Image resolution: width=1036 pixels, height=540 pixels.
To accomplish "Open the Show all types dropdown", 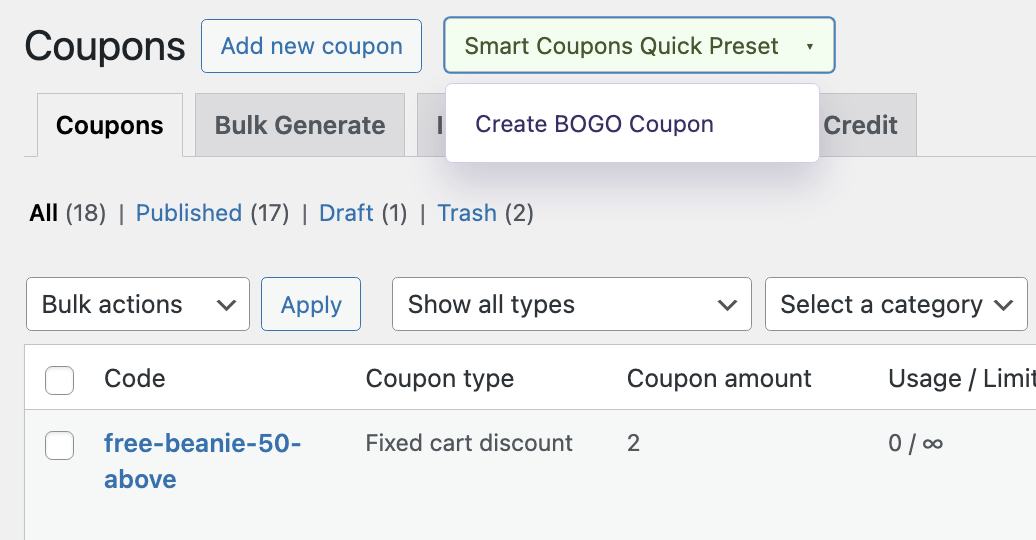I will pos(571,305).
